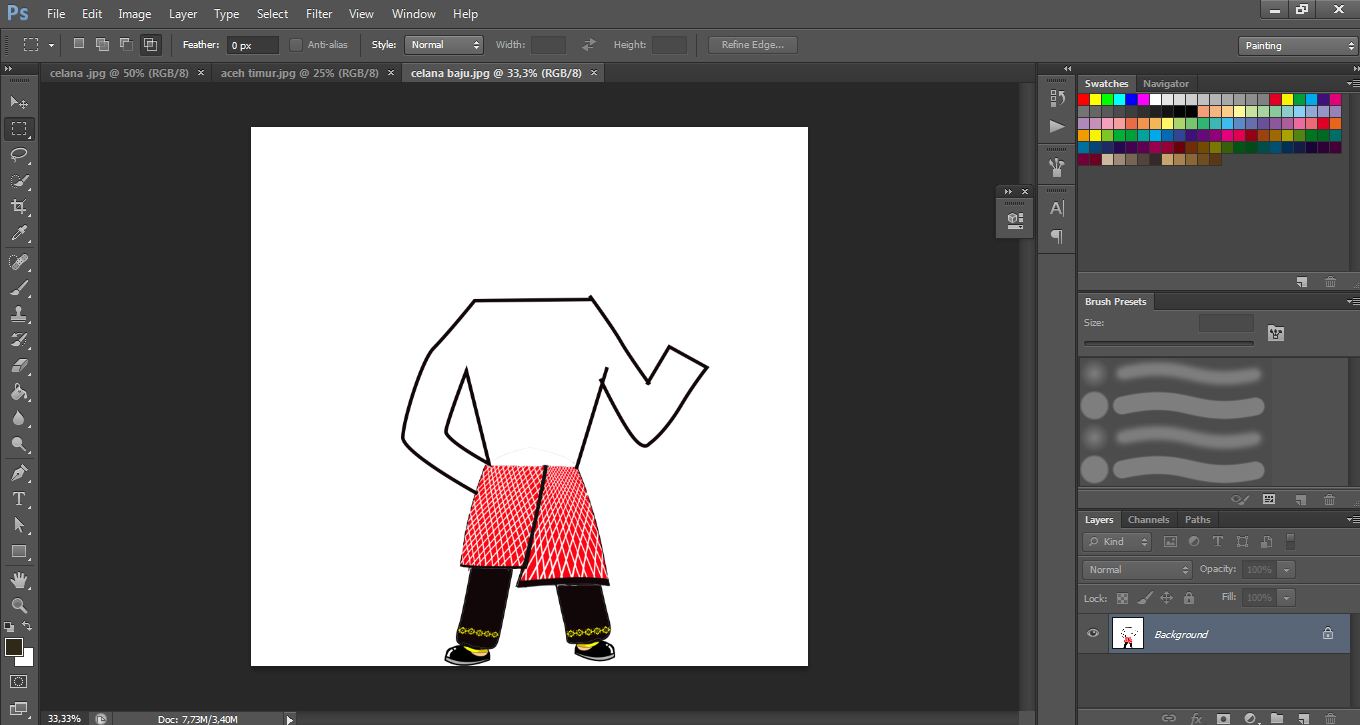Open the History panel icon
The image size is (1360, 725).
1057,98
